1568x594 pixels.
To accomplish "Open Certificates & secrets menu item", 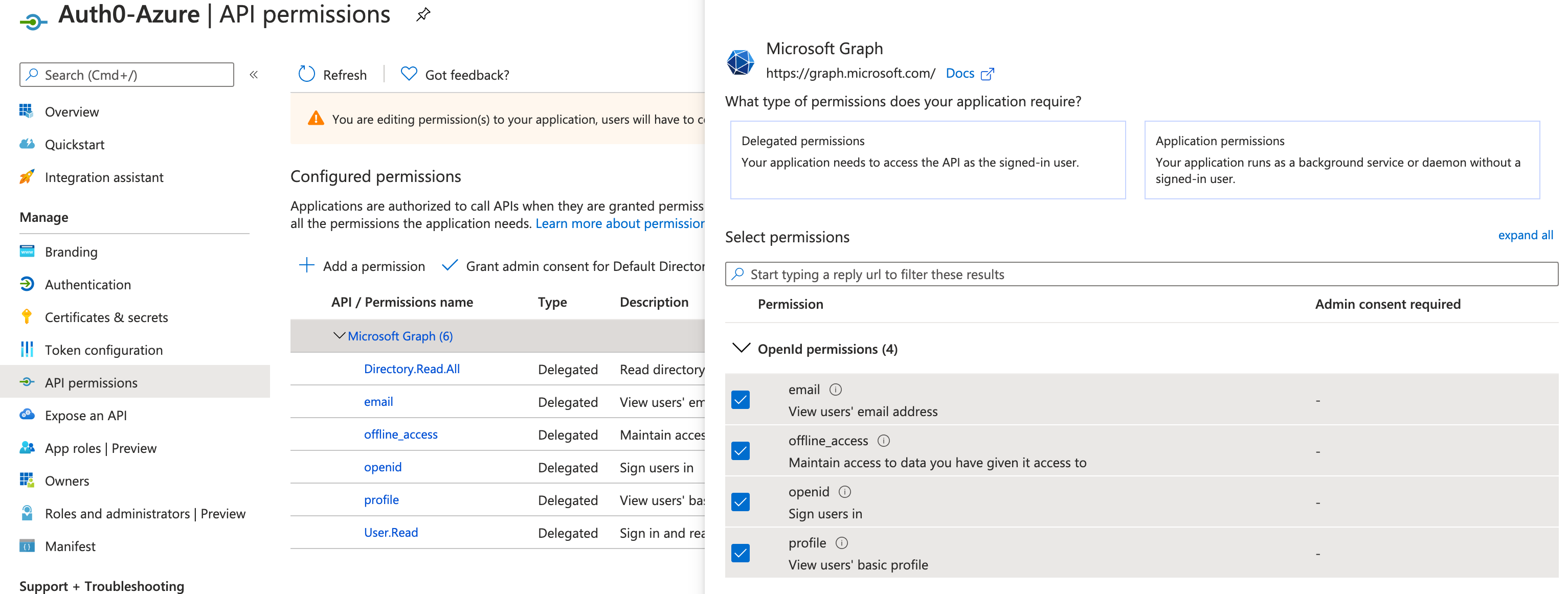I will pos(106,317).
